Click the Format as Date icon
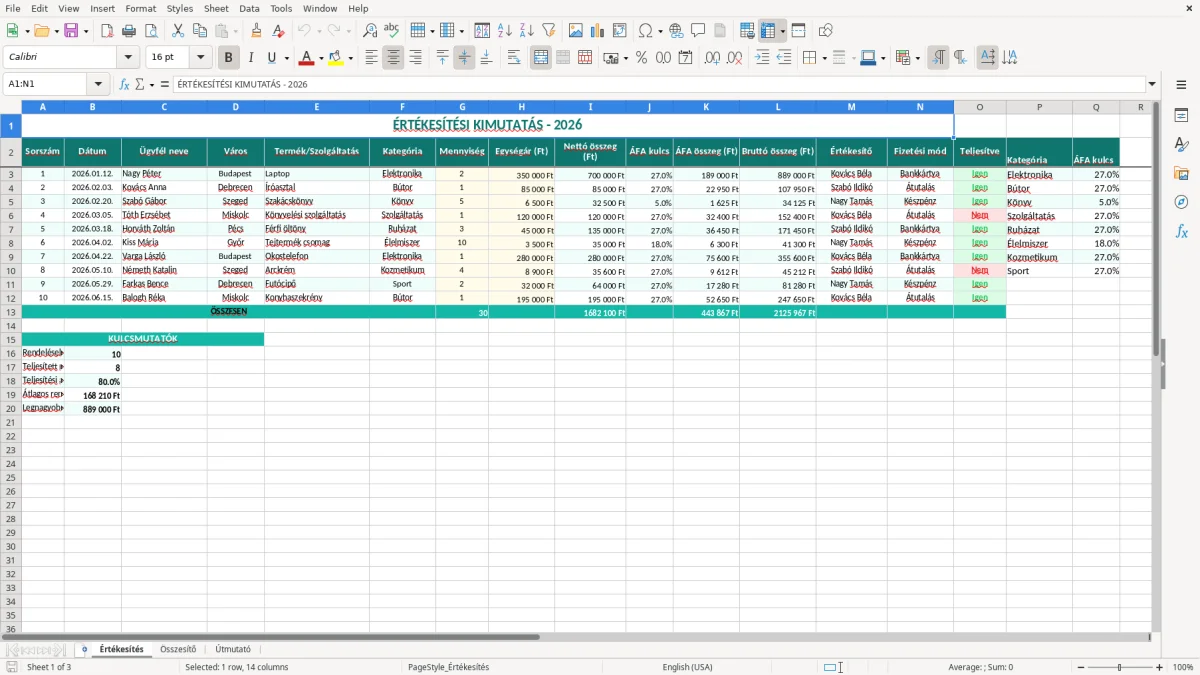 (x=685, y=58)
